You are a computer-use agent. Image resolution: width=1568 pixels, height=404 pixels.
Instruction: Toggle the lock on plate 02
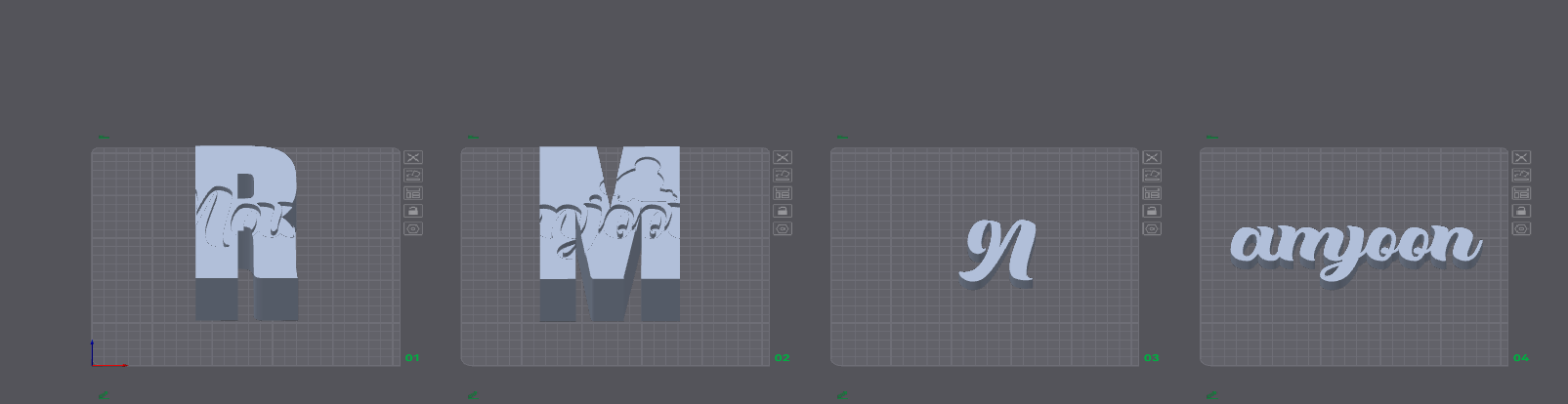pos(783,211)
